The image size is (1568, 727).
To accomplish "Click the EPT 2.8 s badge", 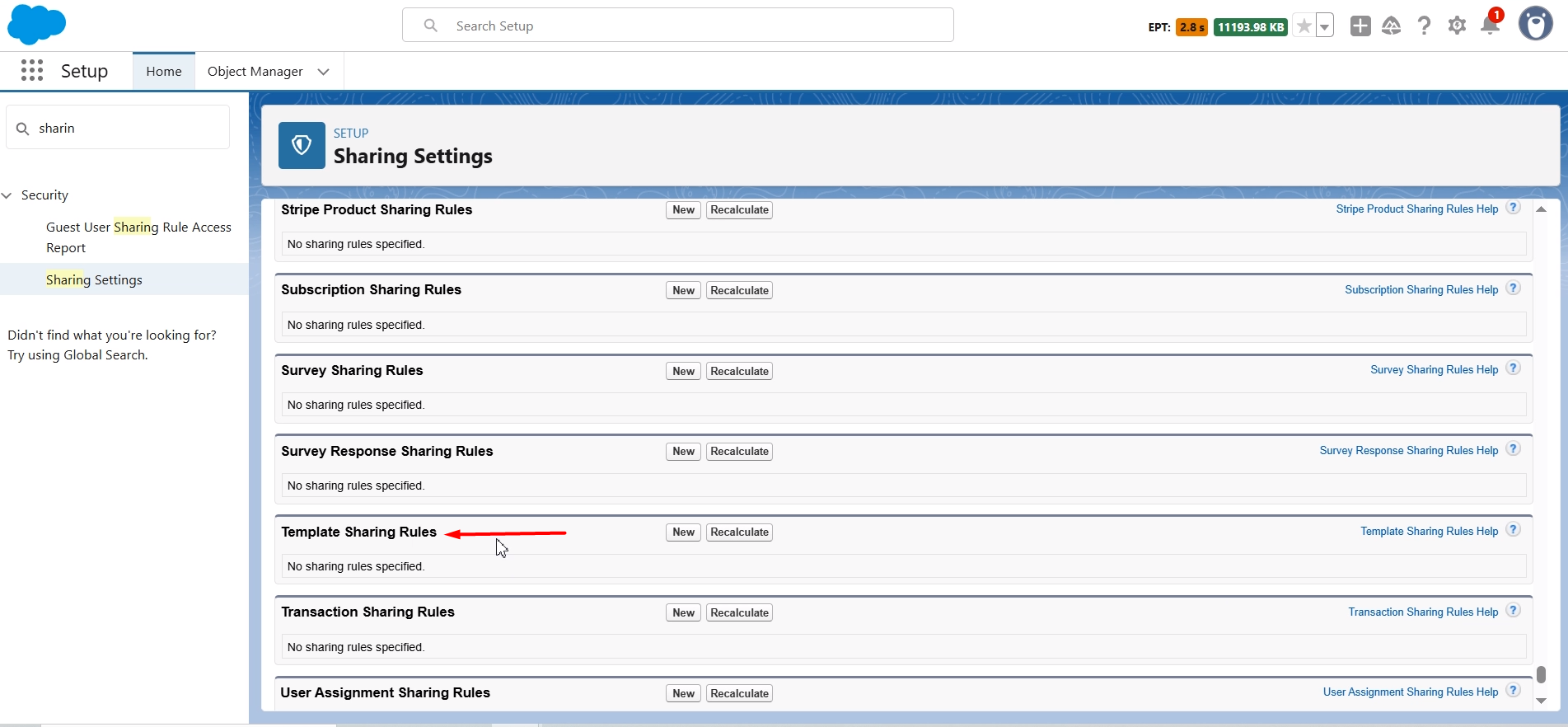I will pyautogui.click(x=1191, y=27).
